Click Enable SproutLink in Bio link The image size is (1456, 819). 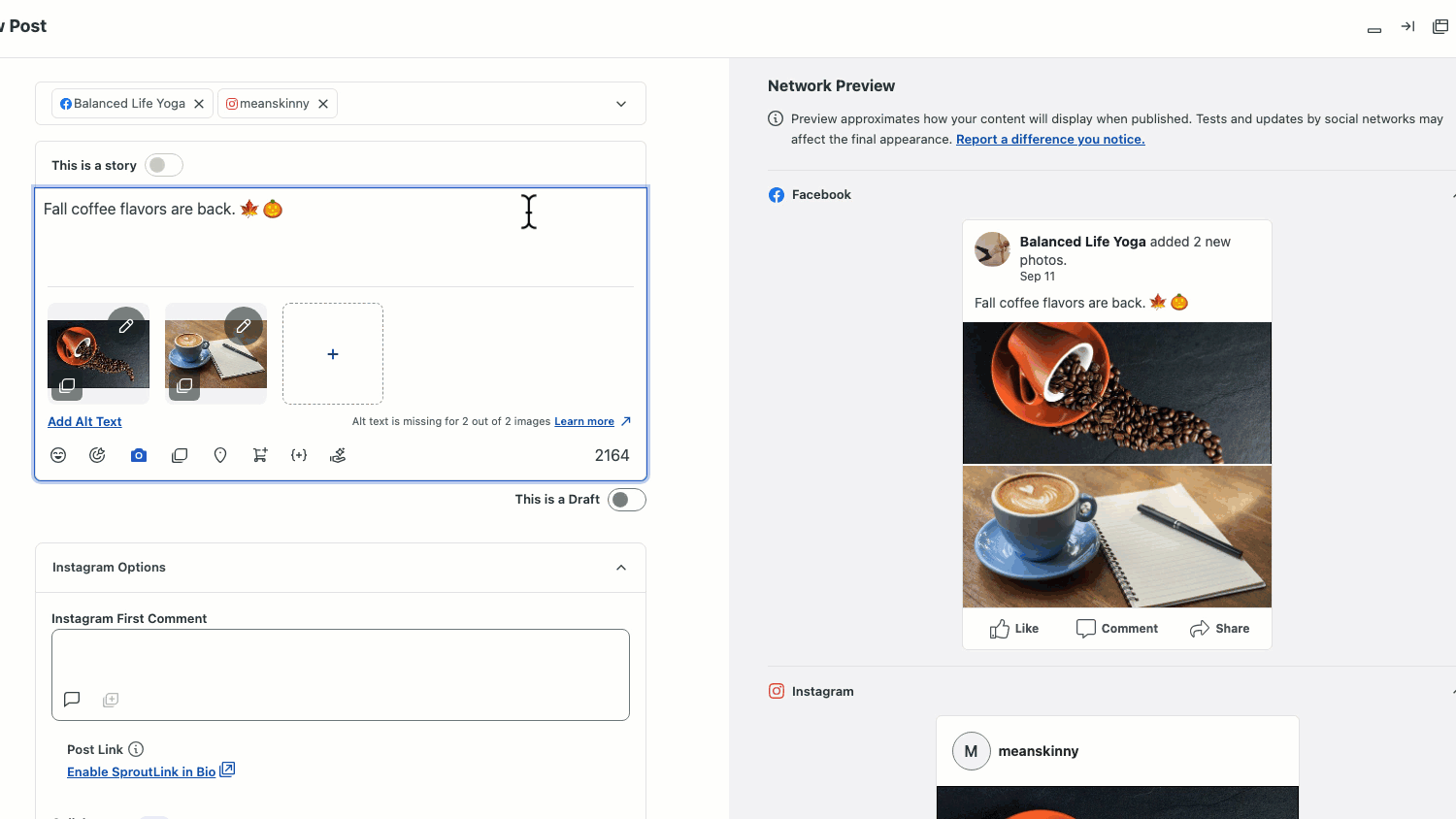141,771
